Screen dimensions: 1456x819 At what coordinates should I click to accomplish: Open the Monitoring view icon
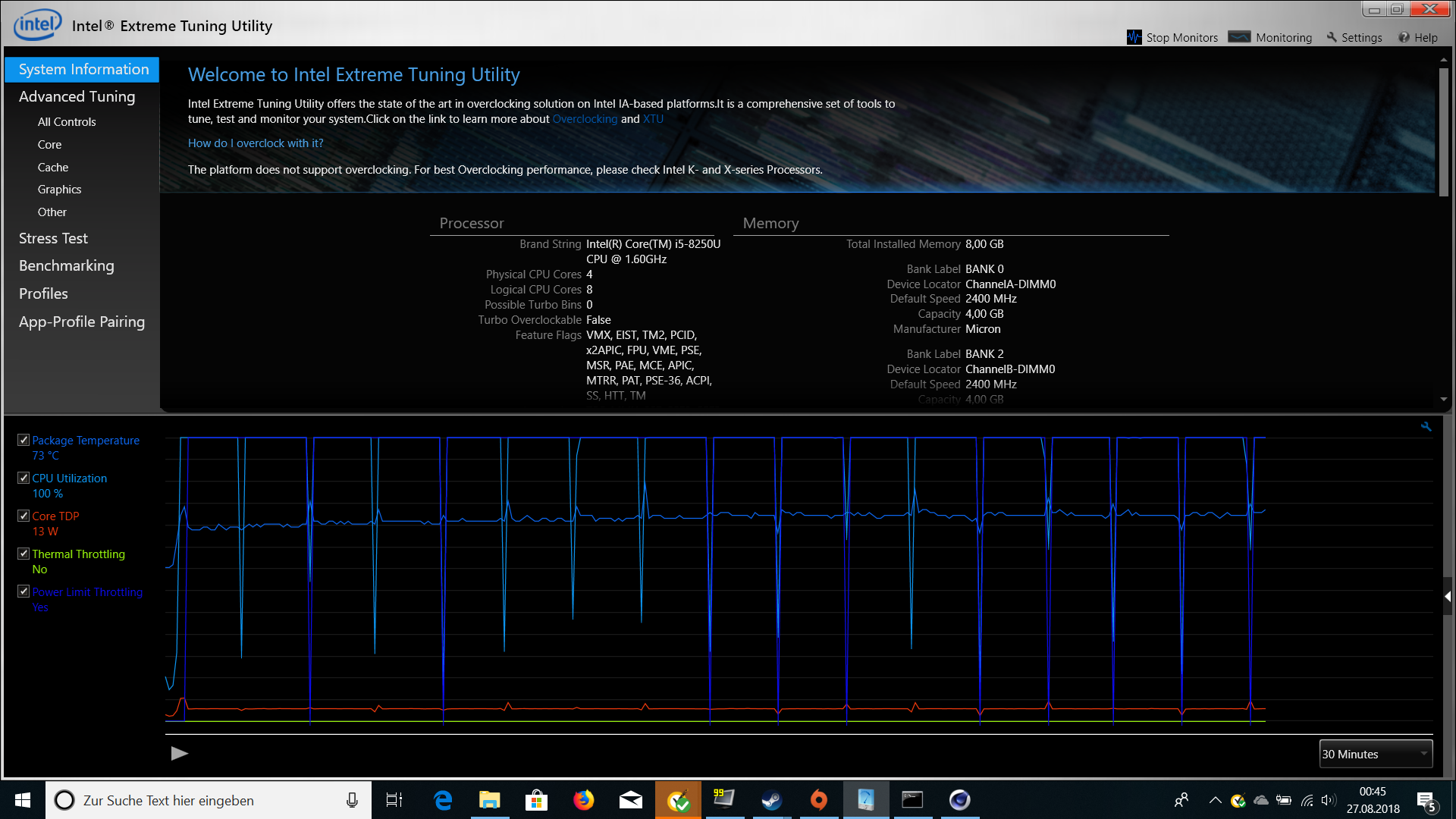(1239, 36)
